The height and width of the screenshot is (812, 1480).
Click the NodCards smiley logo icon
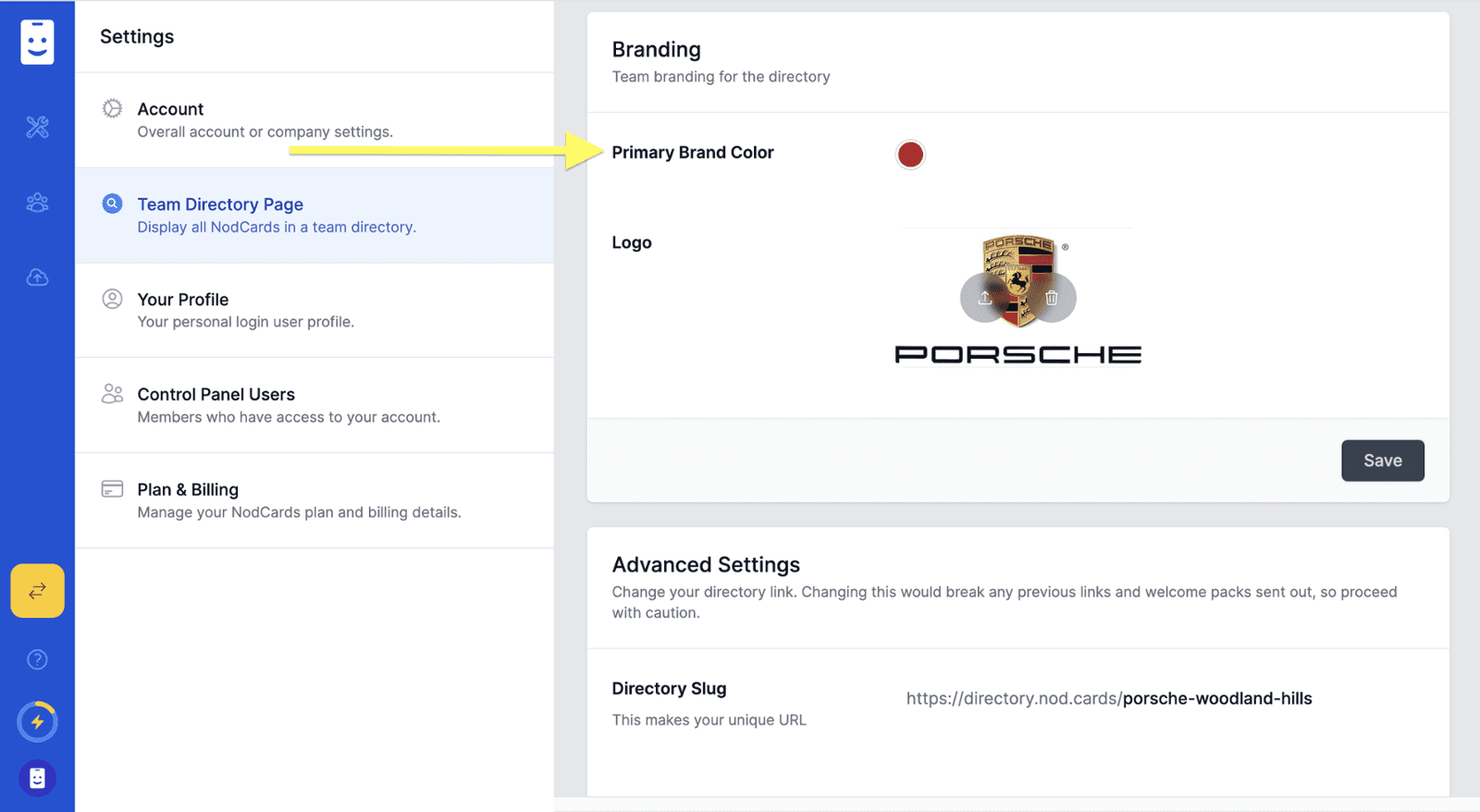pyautogui.click(x=37, y=42)
